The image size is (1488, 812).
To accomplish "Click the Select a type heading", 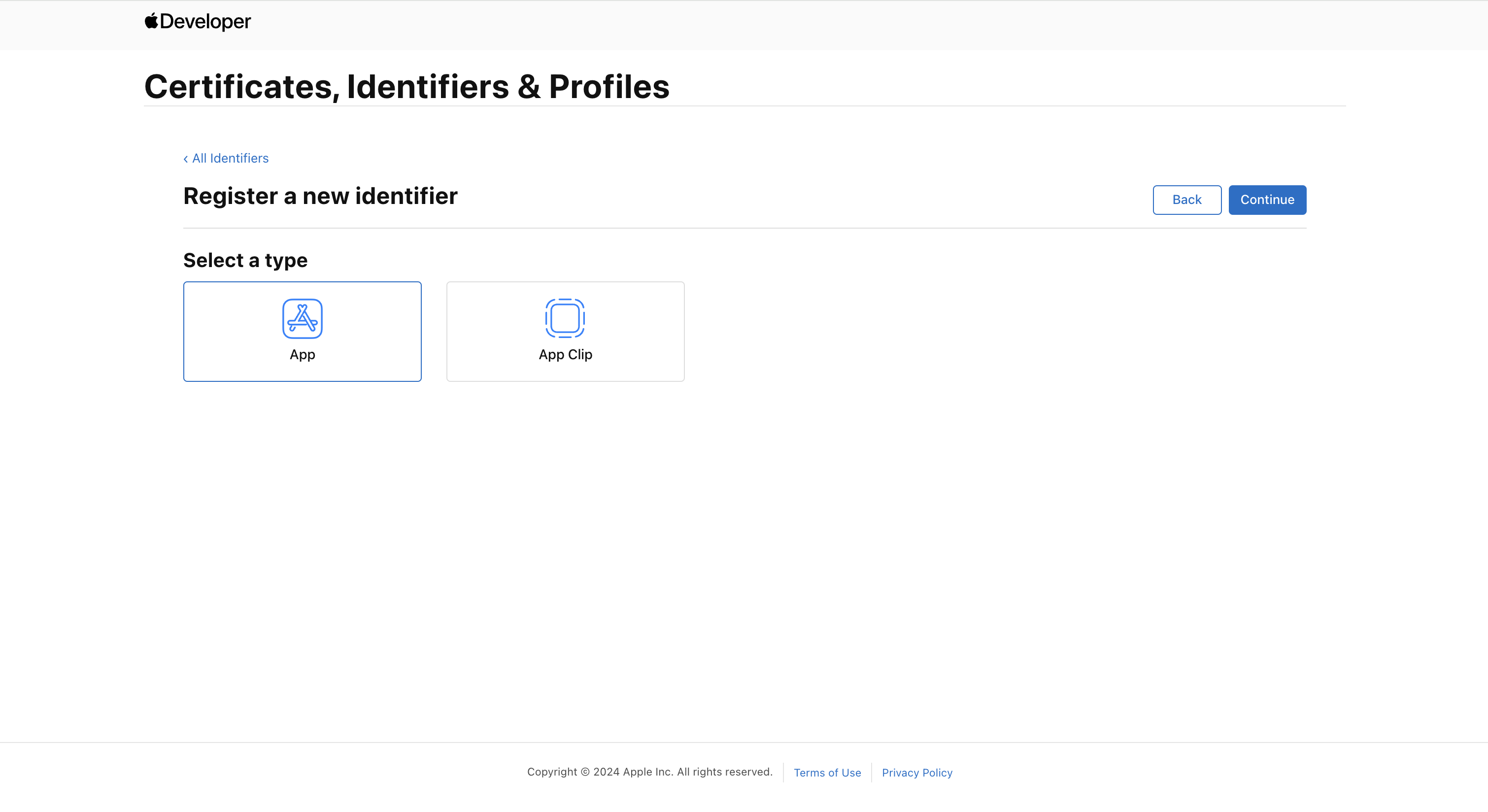I will tap(245, 261).
